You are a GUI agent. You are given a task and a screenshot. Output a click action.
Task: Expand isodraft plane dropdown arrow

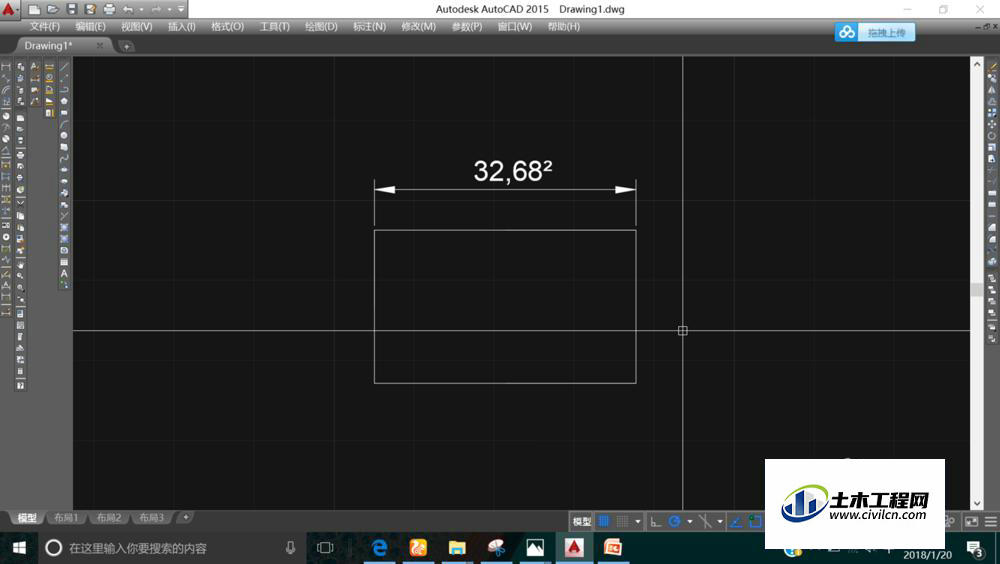(719, 521)
